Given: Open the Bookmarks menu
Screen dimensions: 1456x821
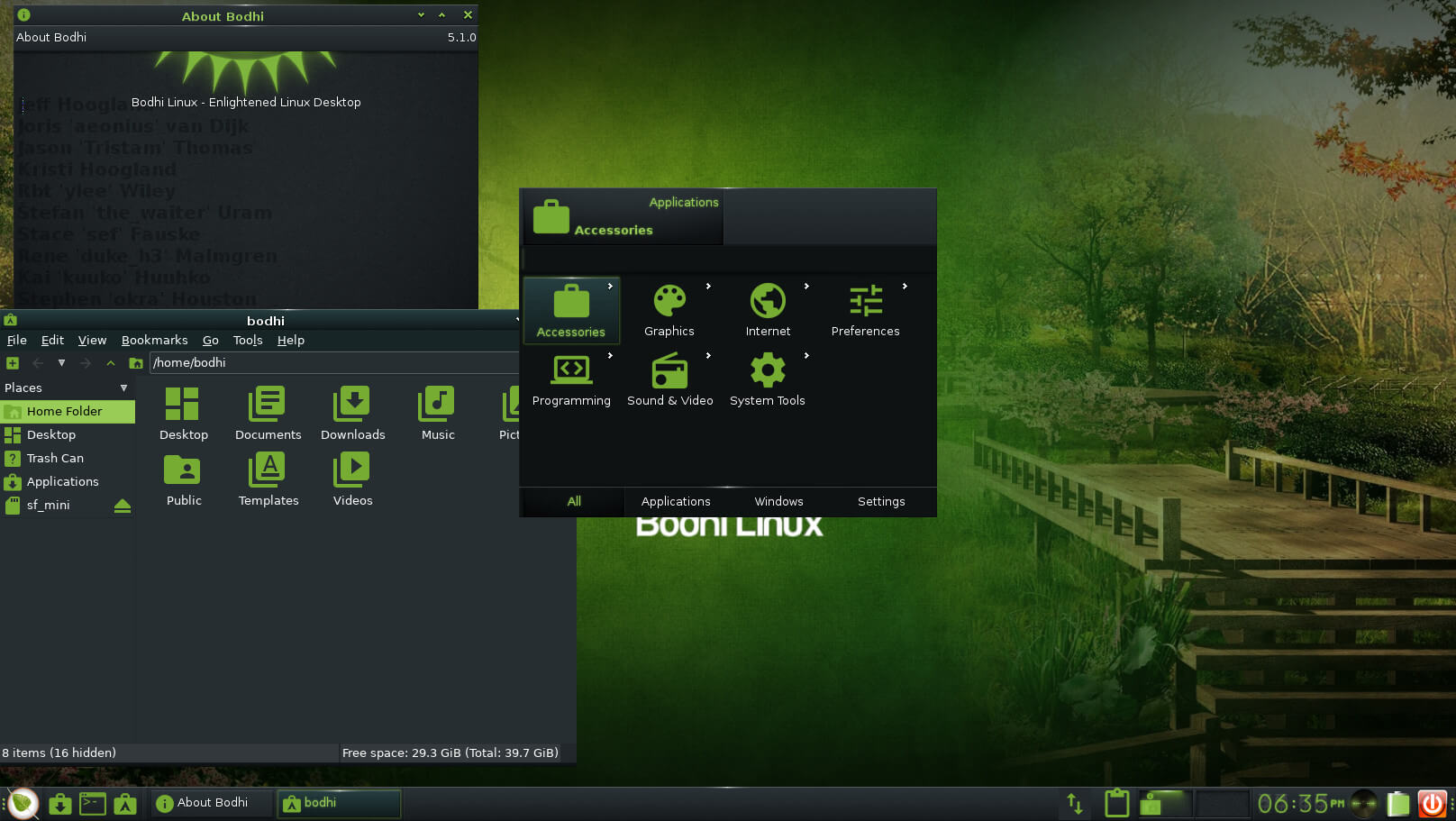Looking at the screenshot, I should 154,341.
